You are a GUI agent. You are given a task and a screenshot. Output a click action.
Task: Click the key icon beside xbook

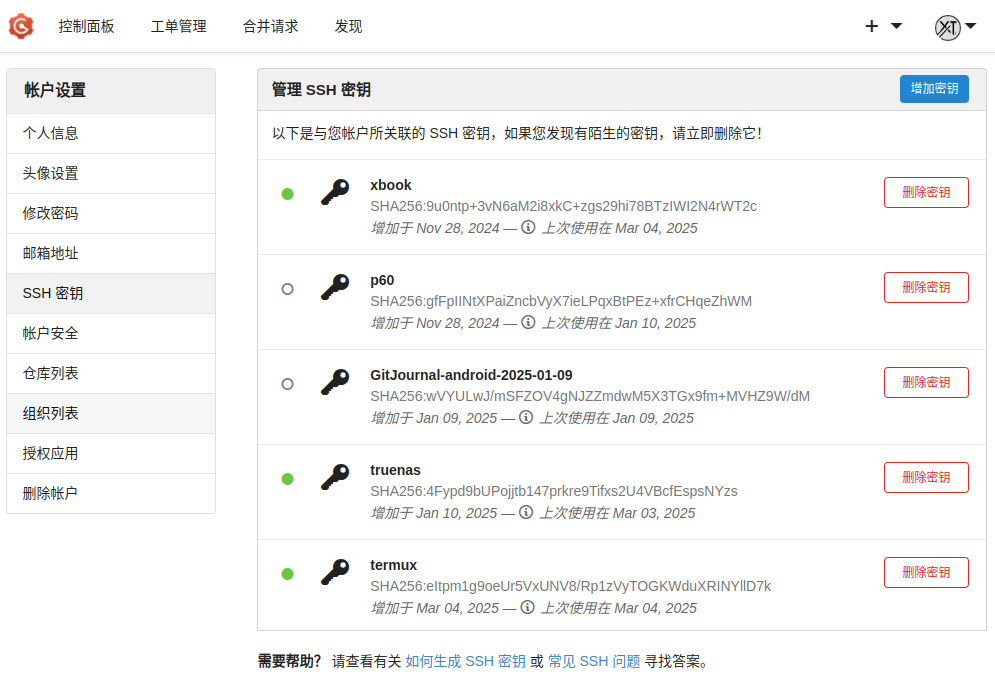coord(335,192)
